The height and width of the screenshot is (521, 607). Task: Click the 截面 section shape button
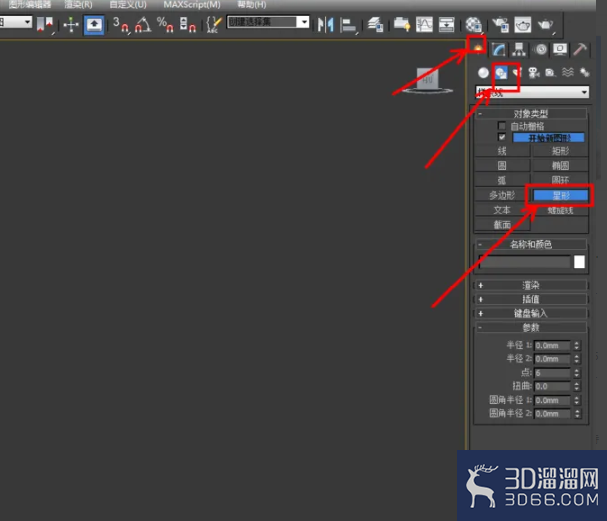[502, 225]
